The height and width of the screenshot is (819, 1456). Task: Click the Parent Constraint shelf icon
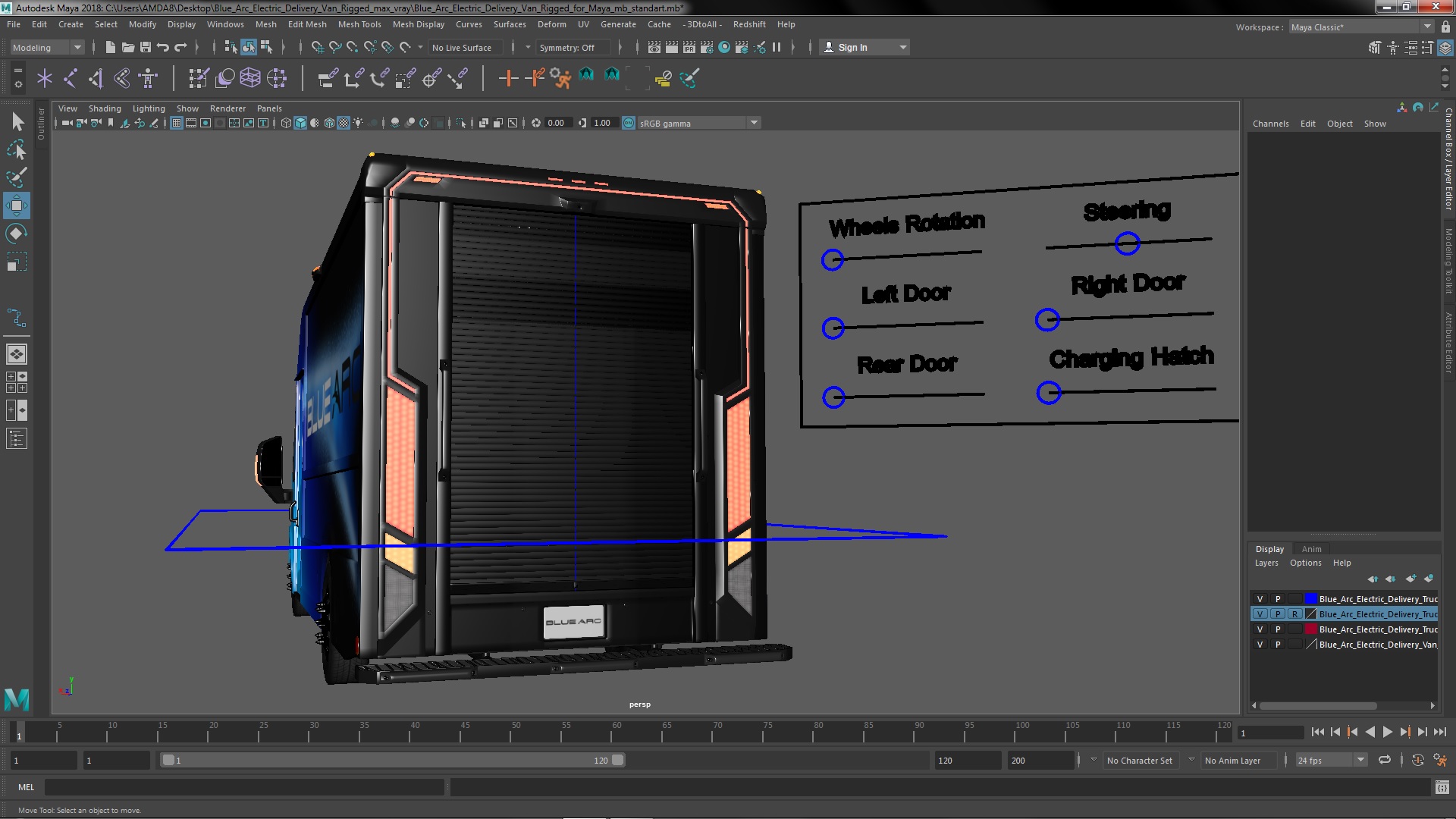click(x=328, y=78)
